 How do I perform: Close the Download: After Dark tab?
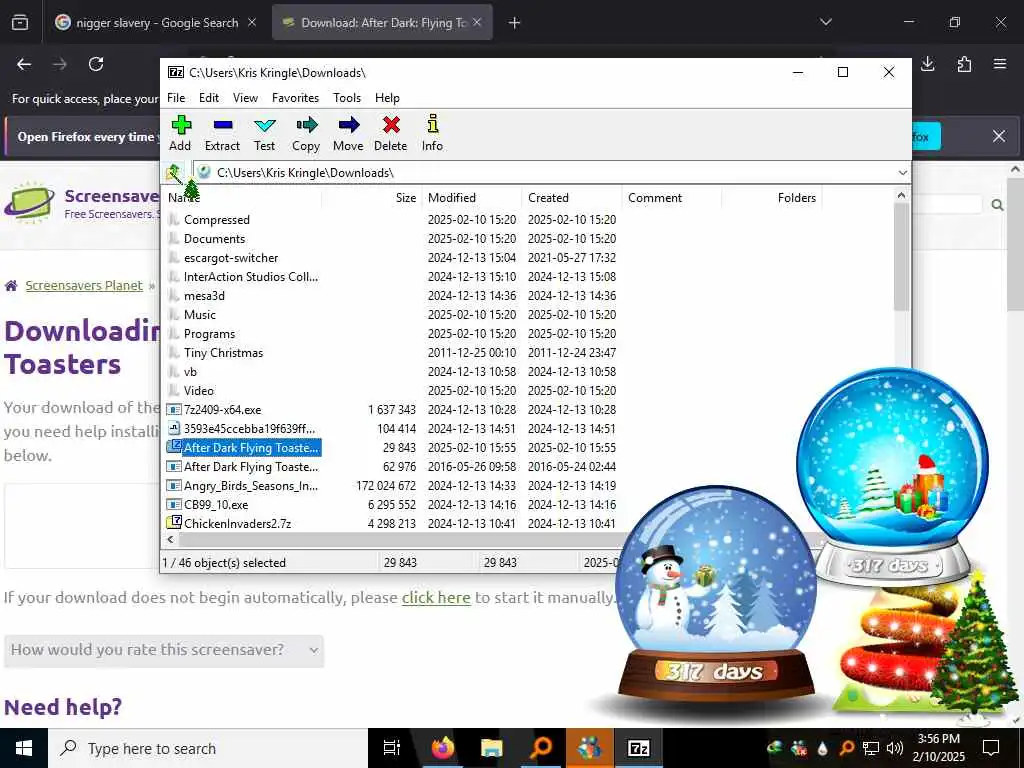pyautogui.click(x=477, y=23)
